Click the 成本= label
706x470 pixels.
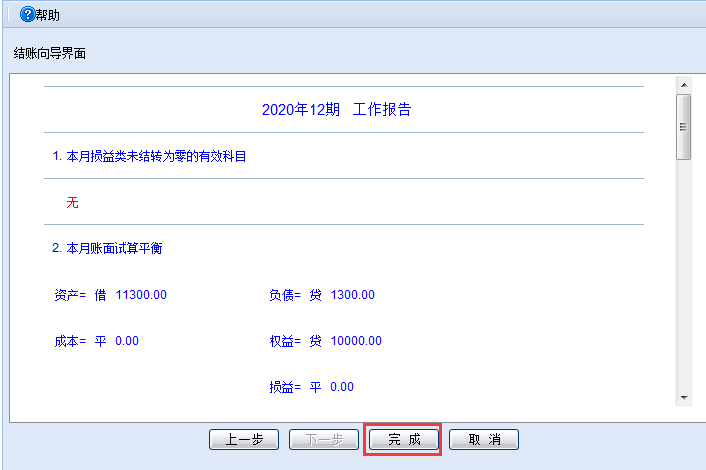point(70,341)
